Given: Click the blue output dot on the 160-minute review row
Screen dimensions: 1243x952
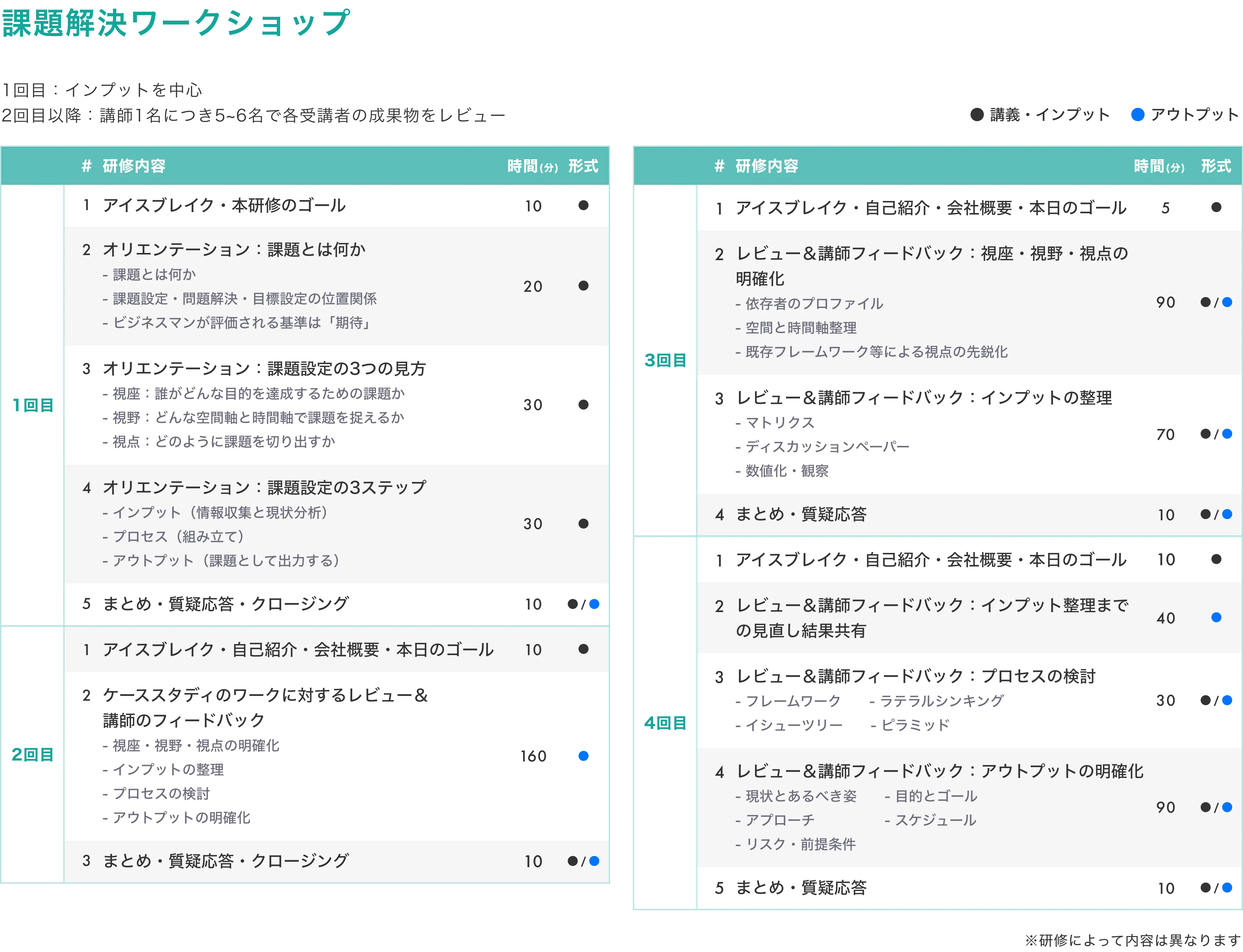Looking at the screenshot, I should 584,756.
